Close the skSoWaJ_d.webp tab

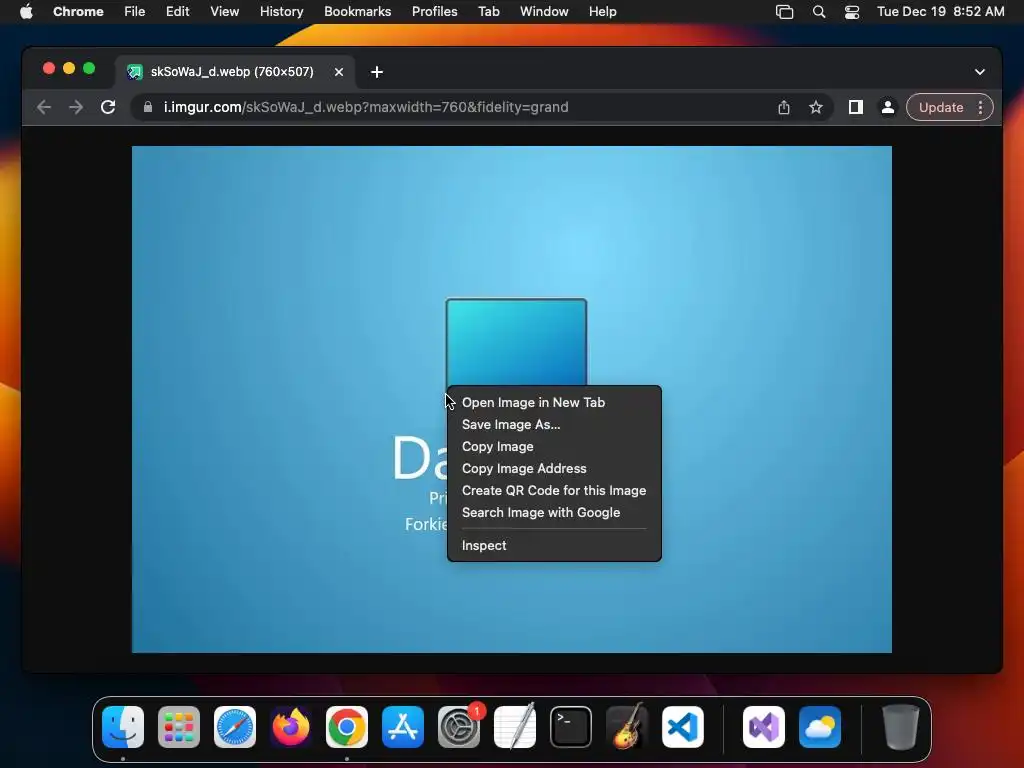[x=339, y=72]
